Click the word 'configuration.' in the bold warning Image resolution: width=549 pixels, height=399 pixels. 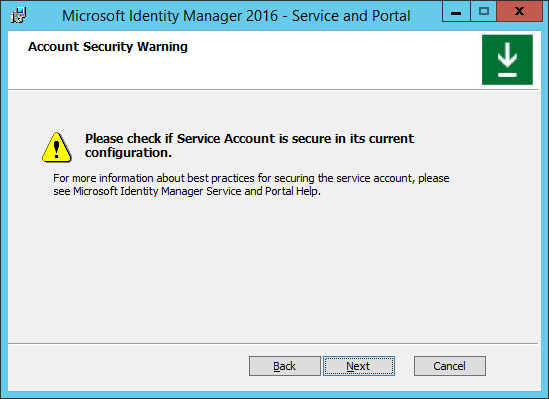(128, 153)
